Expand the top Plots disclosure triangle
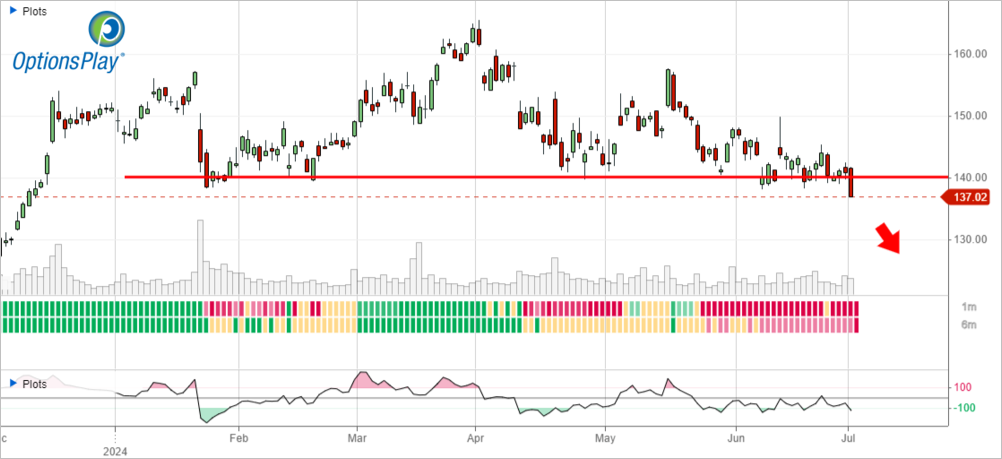 click(x=15, y=11)
